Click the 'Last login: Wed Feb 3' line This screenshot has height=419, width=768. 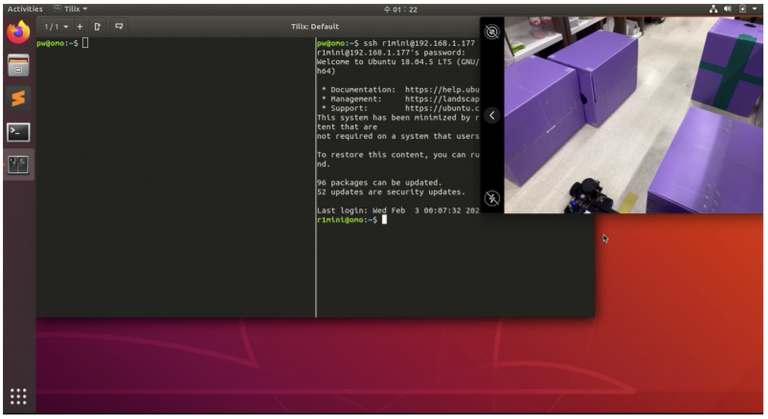[x=398, y=211]
